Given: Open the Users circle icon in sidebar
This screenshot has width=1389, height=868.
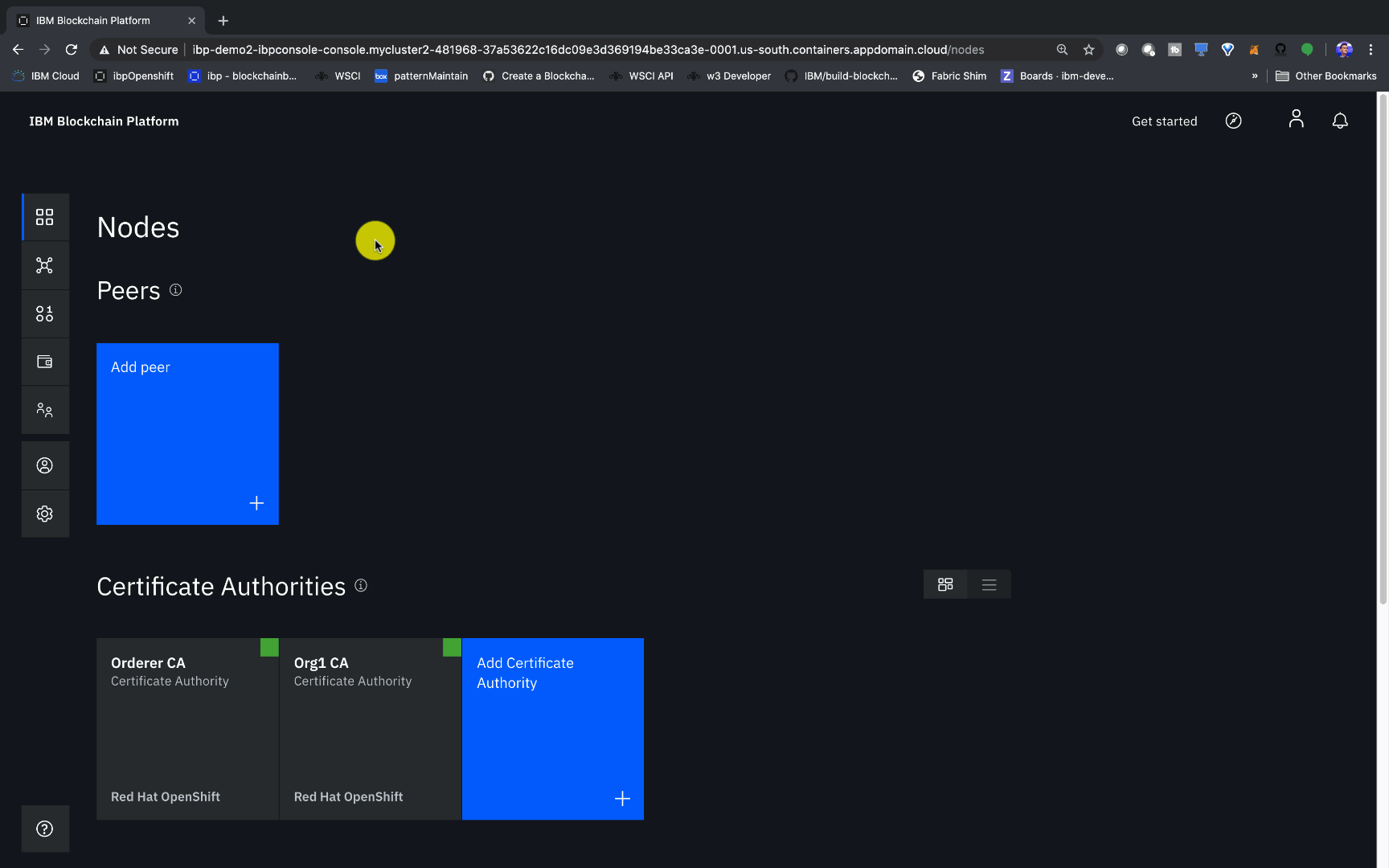Looking at the screenshot, I should pos(45,465).
